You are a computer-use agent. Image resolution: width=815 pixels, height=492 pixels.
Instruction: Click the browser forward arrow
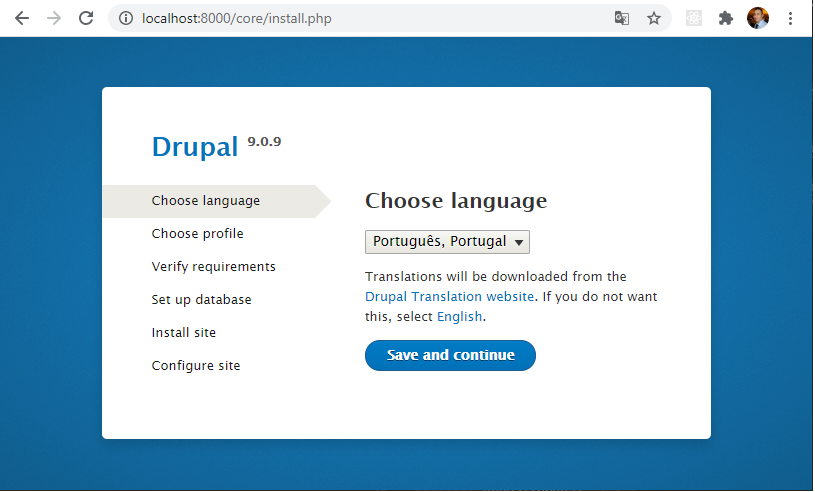point(54,19)
